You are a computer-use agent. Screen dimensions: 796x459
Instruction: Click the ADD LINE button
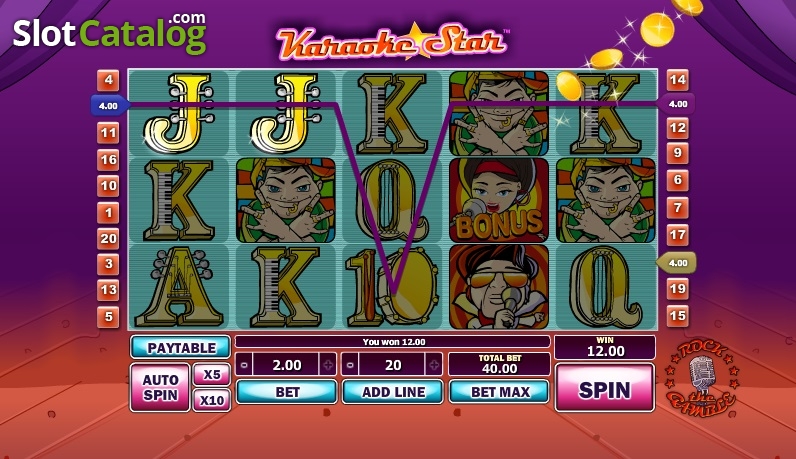(393, 392)
